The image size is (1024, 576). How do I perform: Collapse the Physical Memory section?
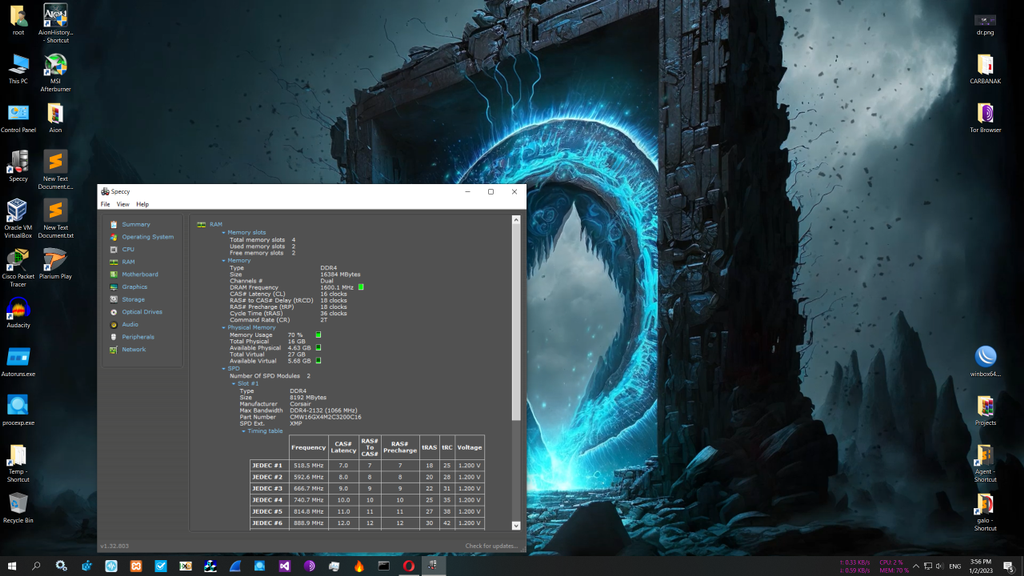(x=224, y=327)
